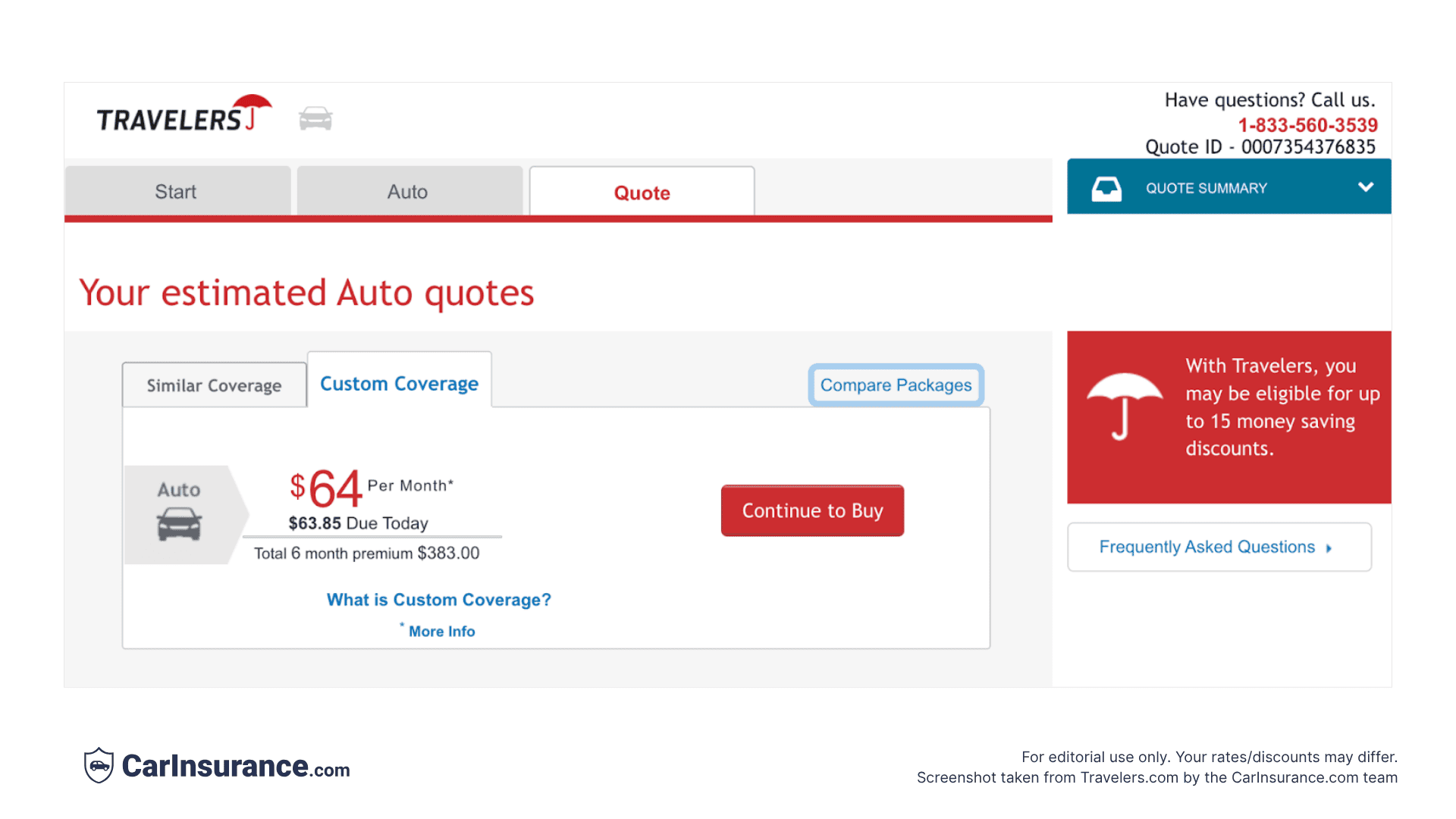Open the Quote Summary dropdown panel
Screen dimensions: 1456x819
(x=1228, y=187)
